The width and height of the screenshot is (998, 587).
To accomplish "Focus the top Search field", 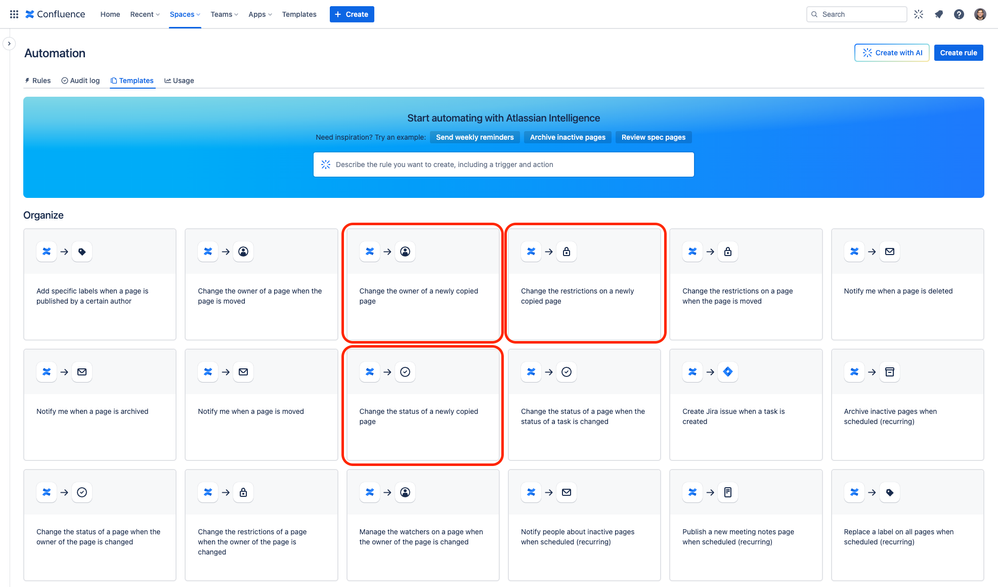I will [857, 14].
